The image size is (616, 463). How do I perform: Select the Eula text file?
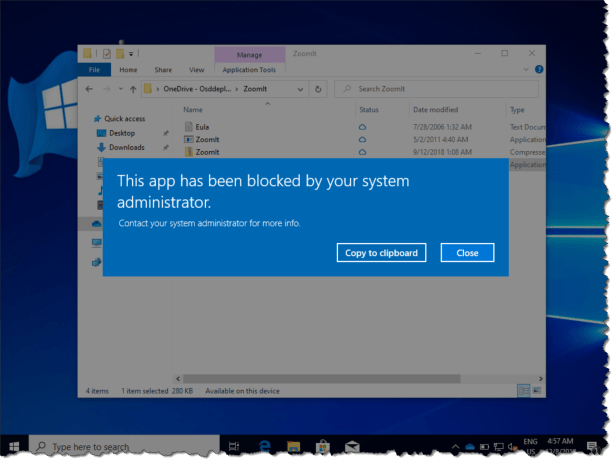tap(200, 127)
